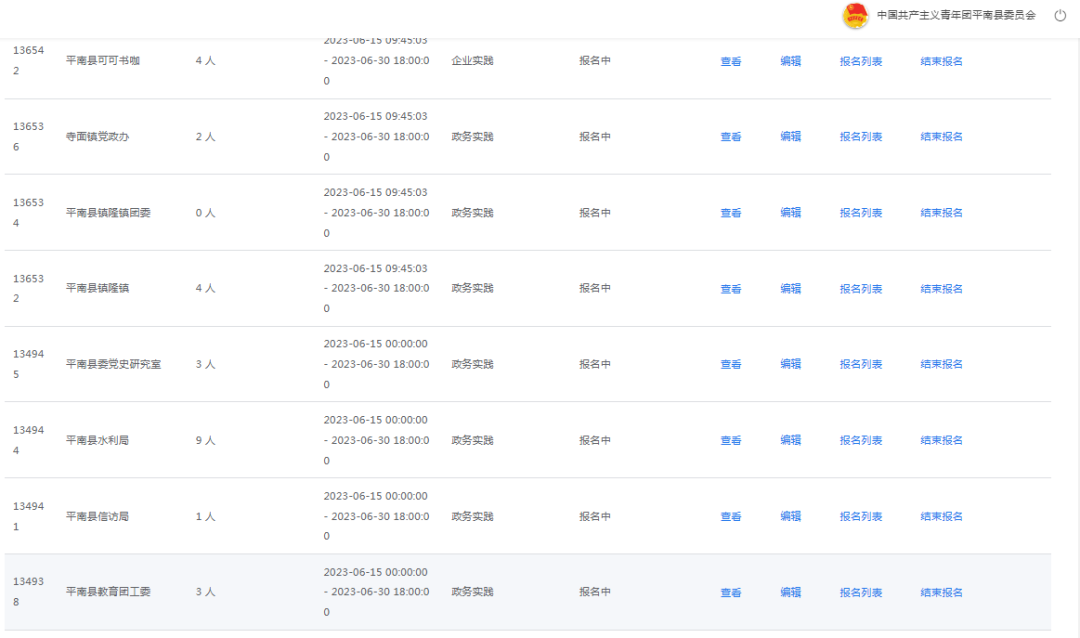Open 报名列表 for 平南县信访局
Viewport: 1080px width, 638px height.
coord(860,517)
